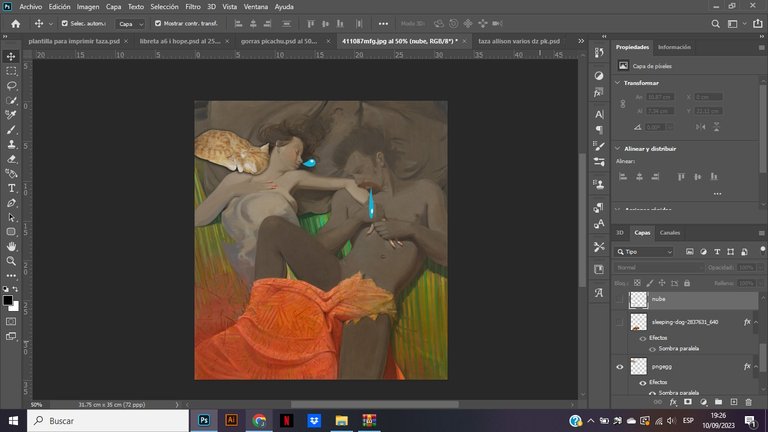Collapse effects of sleeping-dog layer
Image resolution: width=768 pixels, height=432 pixels.
pos(756,322)
